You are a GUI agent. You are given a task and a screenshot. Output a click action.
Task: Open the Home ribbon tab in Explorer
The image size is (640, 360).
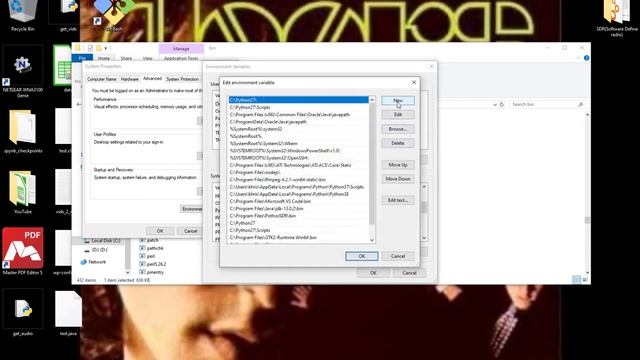[x=104, y=58]
